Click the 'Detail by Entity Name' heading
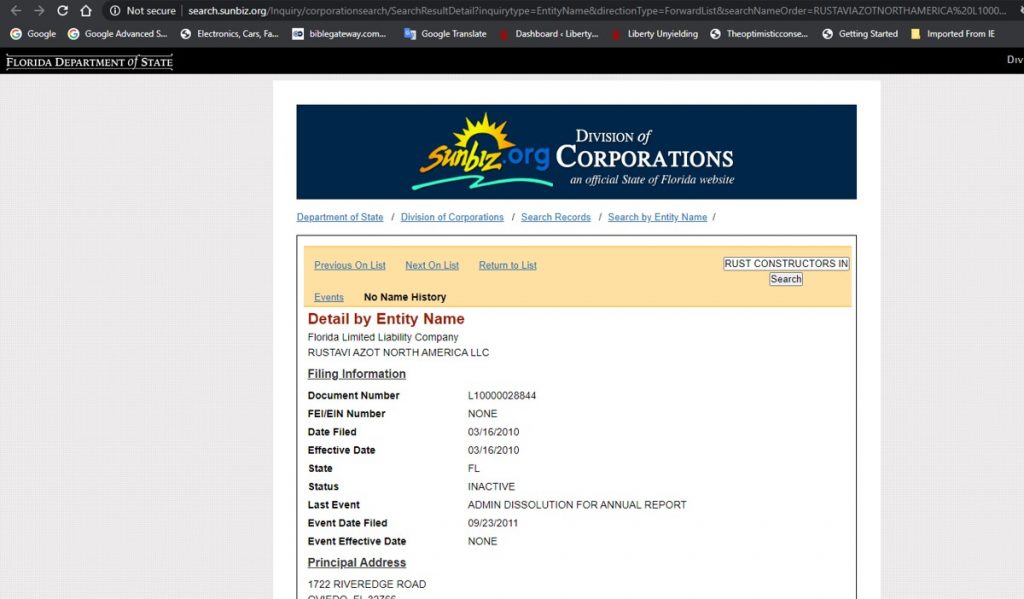Screen dimensions: 1024x599 pos(386,319)
